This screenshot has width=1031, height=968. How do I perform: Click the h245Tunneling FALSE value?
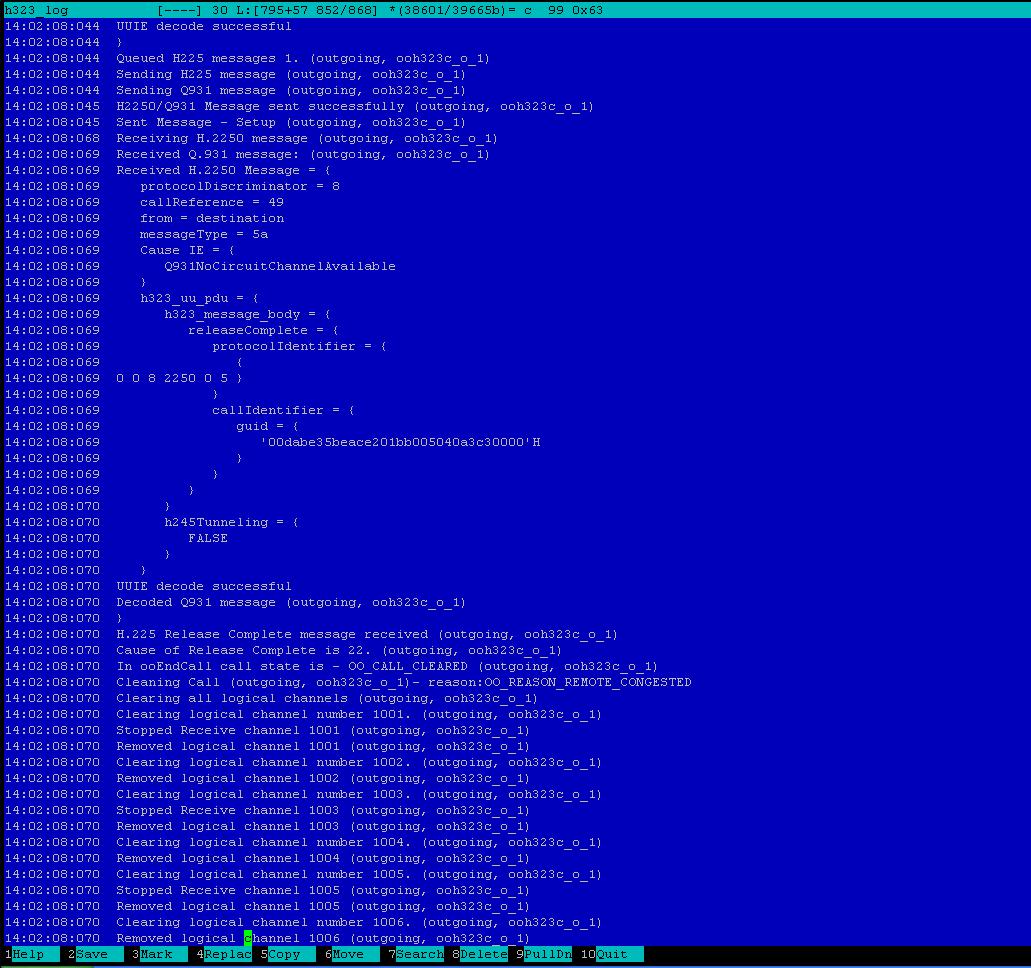click(x=208, y=538)
